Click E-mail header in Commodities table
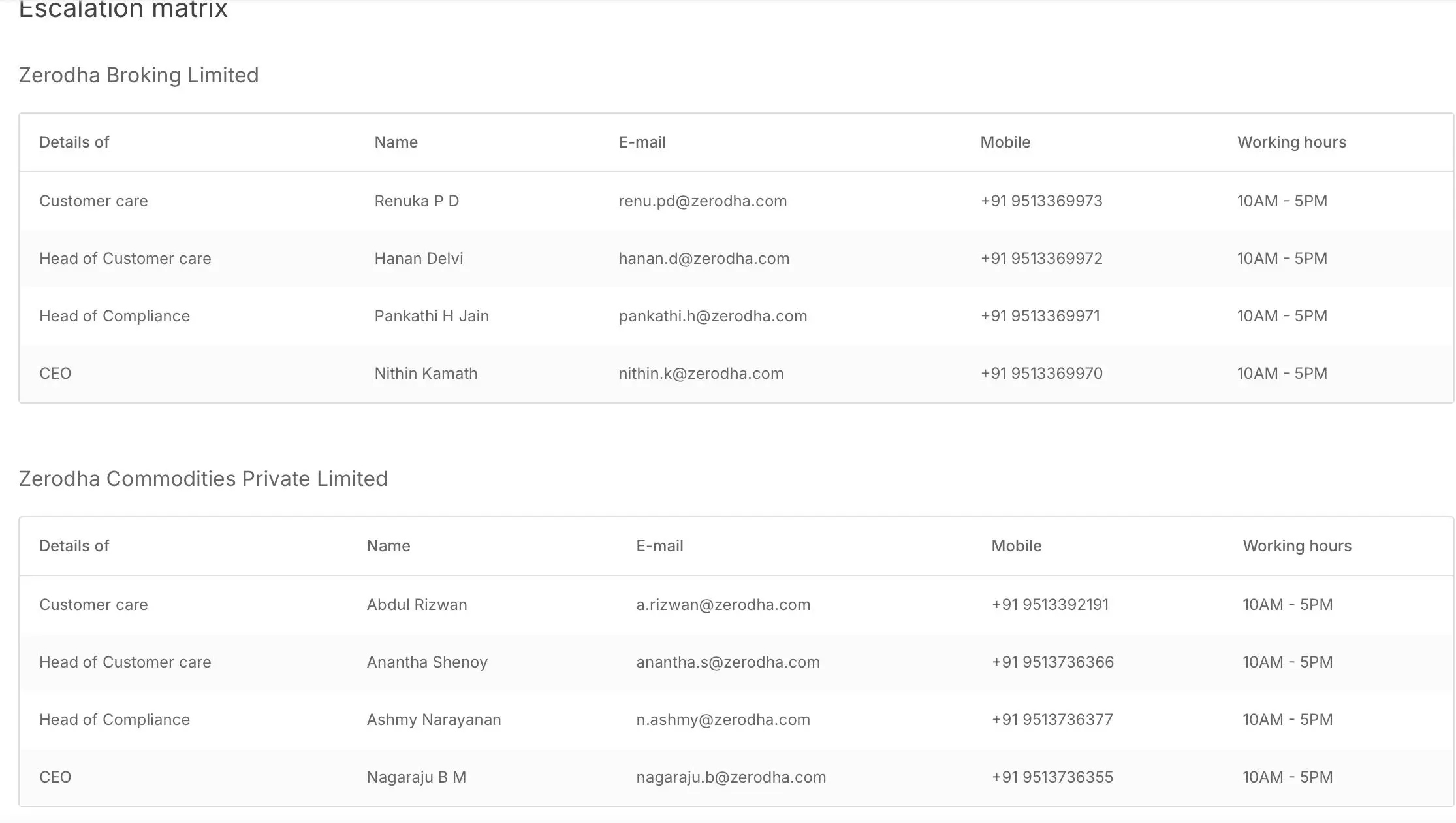1456x823 pixels. 659,546
